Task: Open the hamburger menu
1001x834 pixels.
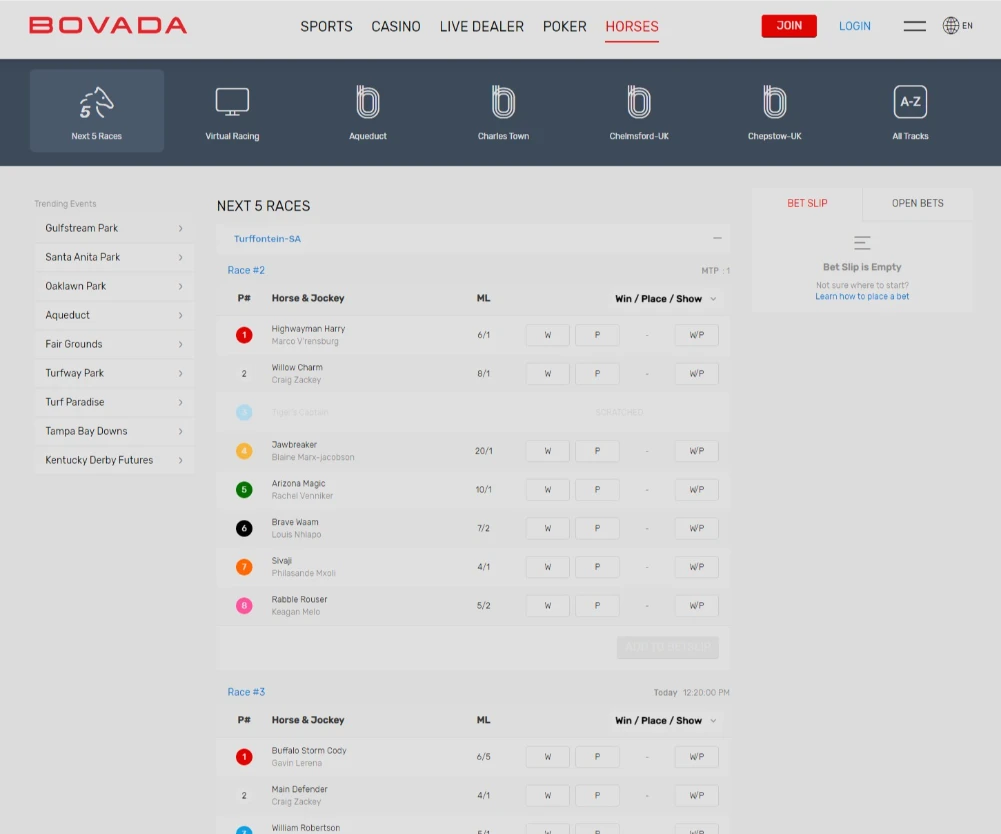Action: pos(914,26)
